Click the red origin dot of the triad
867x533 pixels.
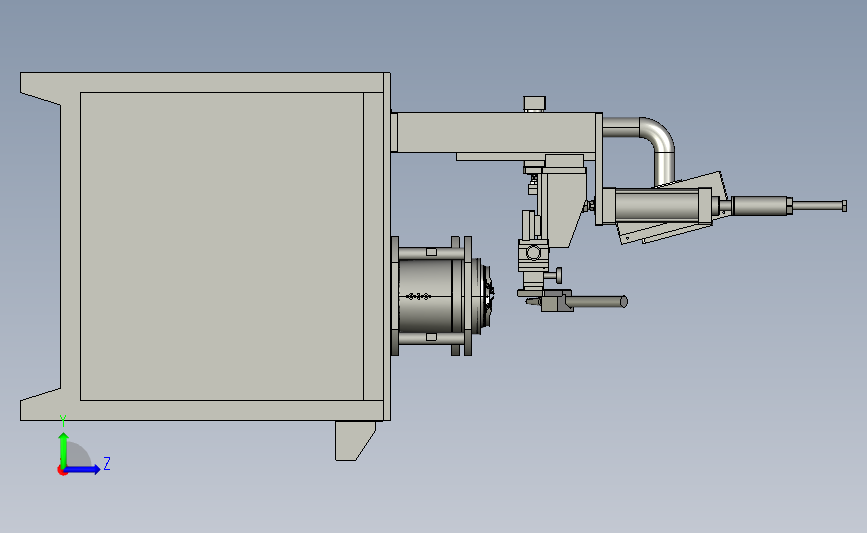[x=62, y=471]
